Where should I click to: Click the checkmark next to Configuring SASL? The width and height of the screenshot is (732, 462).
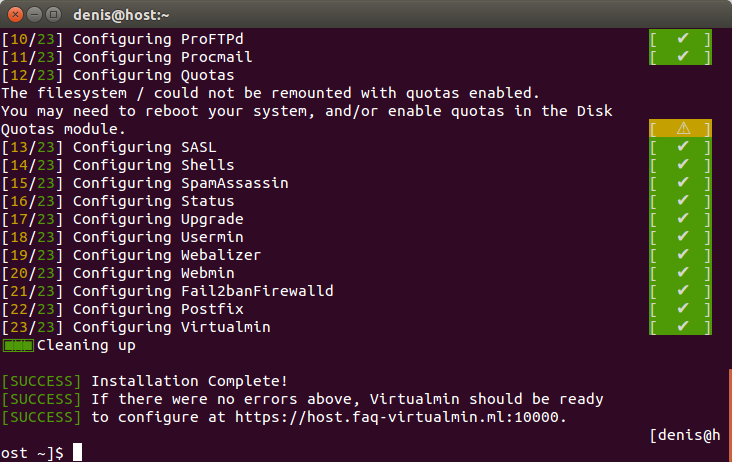point(683,147)
